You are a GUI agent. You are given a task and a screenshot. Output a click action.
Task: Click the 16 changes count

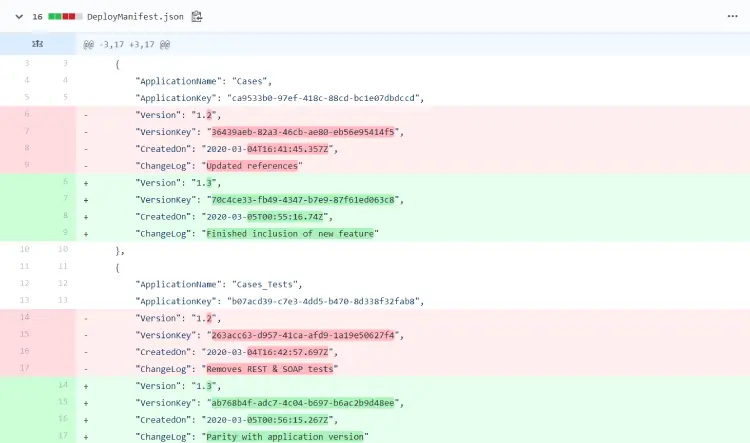(x=37, y=17)
